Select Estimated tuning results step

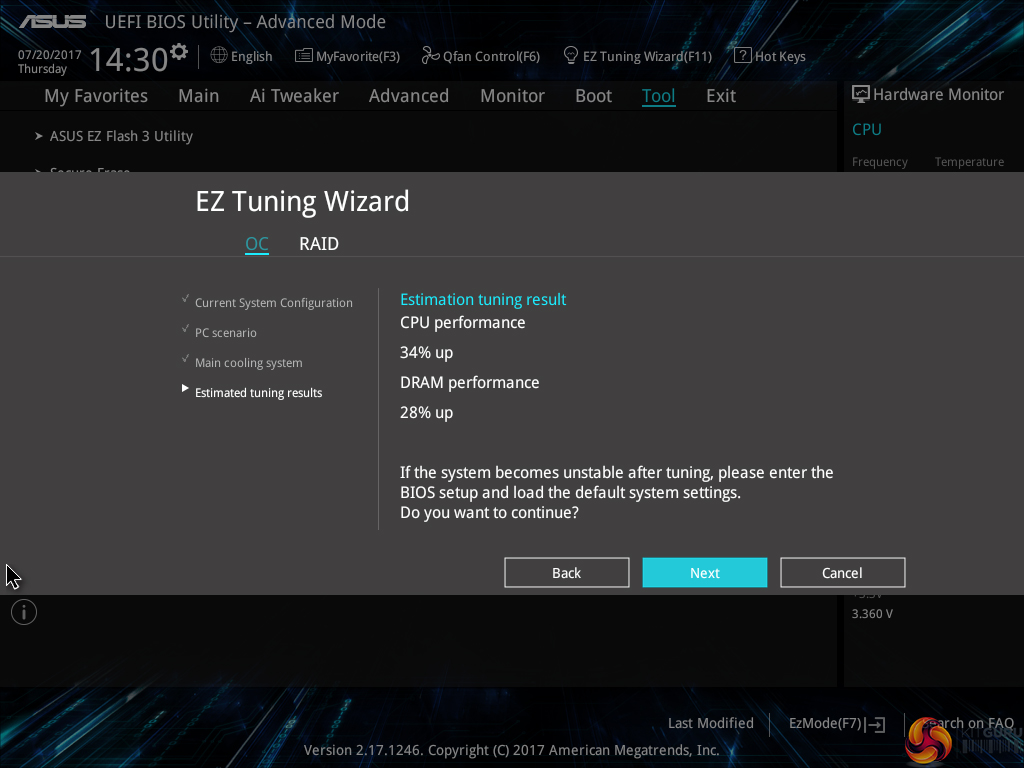click(x=259, y=393)
